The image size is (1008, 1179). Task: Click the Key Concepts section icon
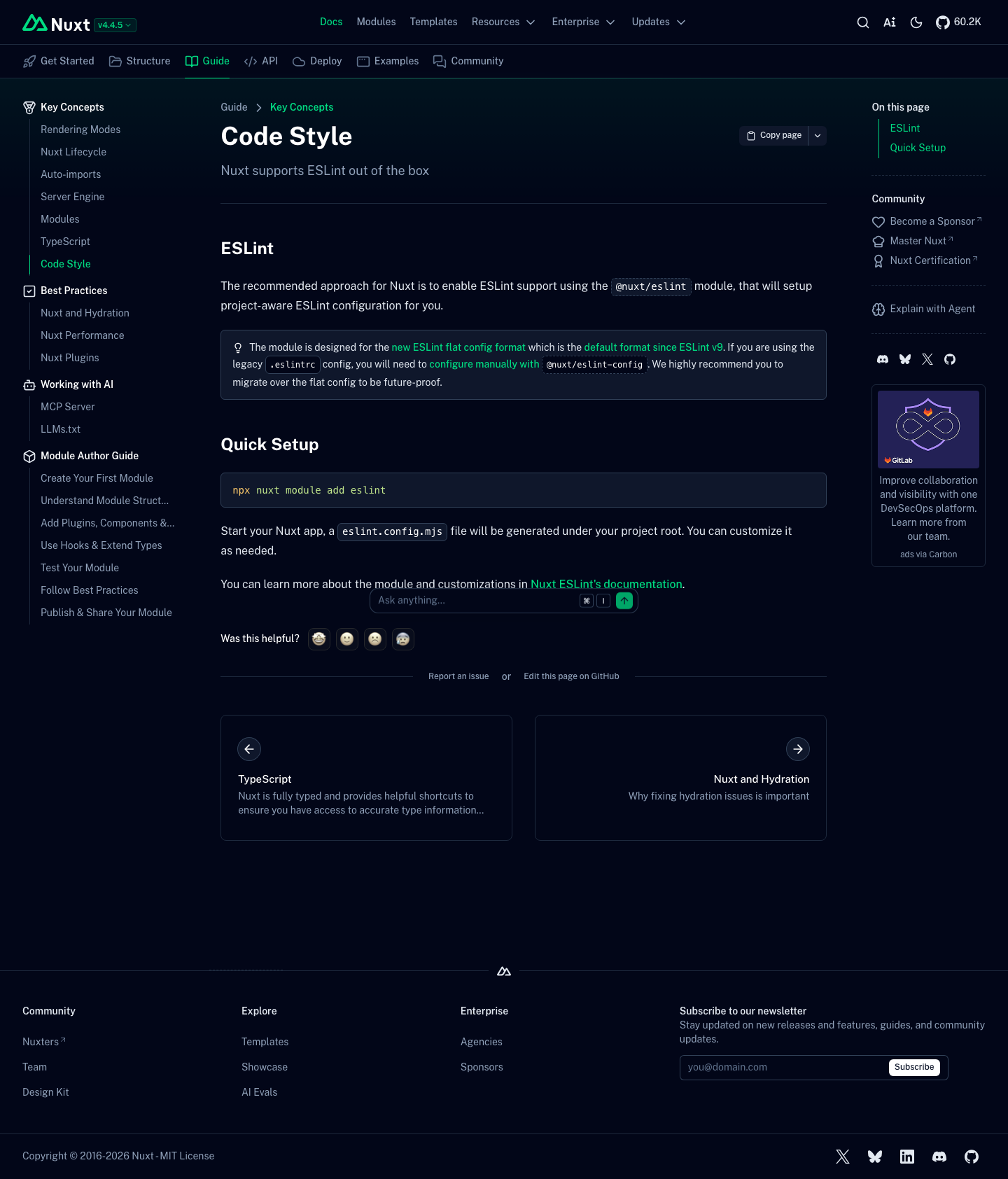(29, 108)
